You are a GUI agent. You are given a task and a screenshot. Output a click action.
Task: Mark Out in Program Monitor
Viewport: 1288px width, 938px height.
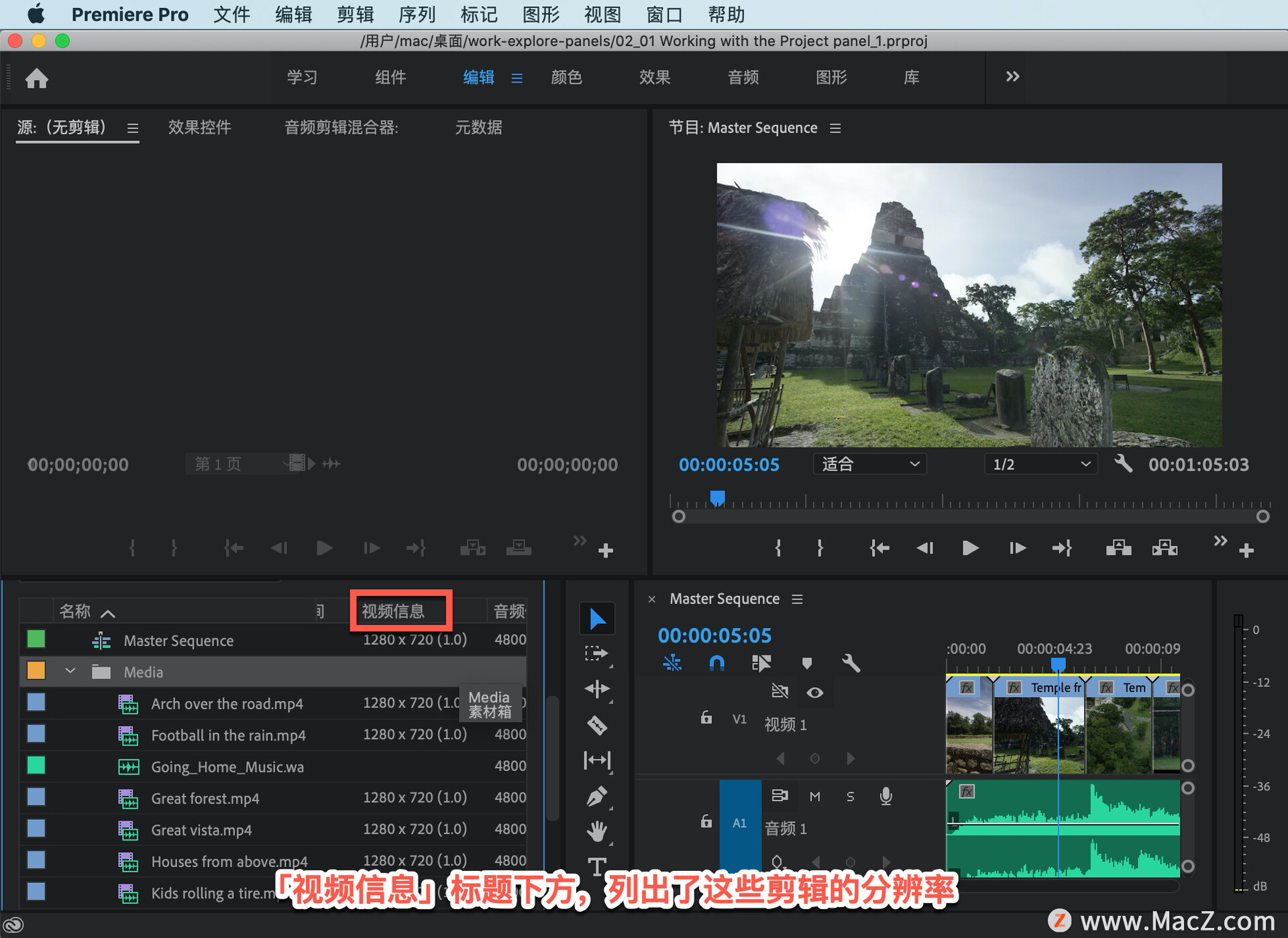pos(820,549)
